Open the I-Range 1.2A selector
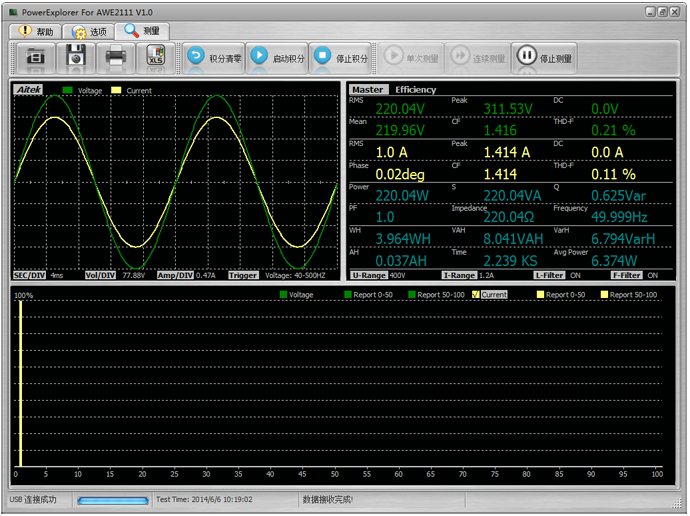 (x=486, y=275)
